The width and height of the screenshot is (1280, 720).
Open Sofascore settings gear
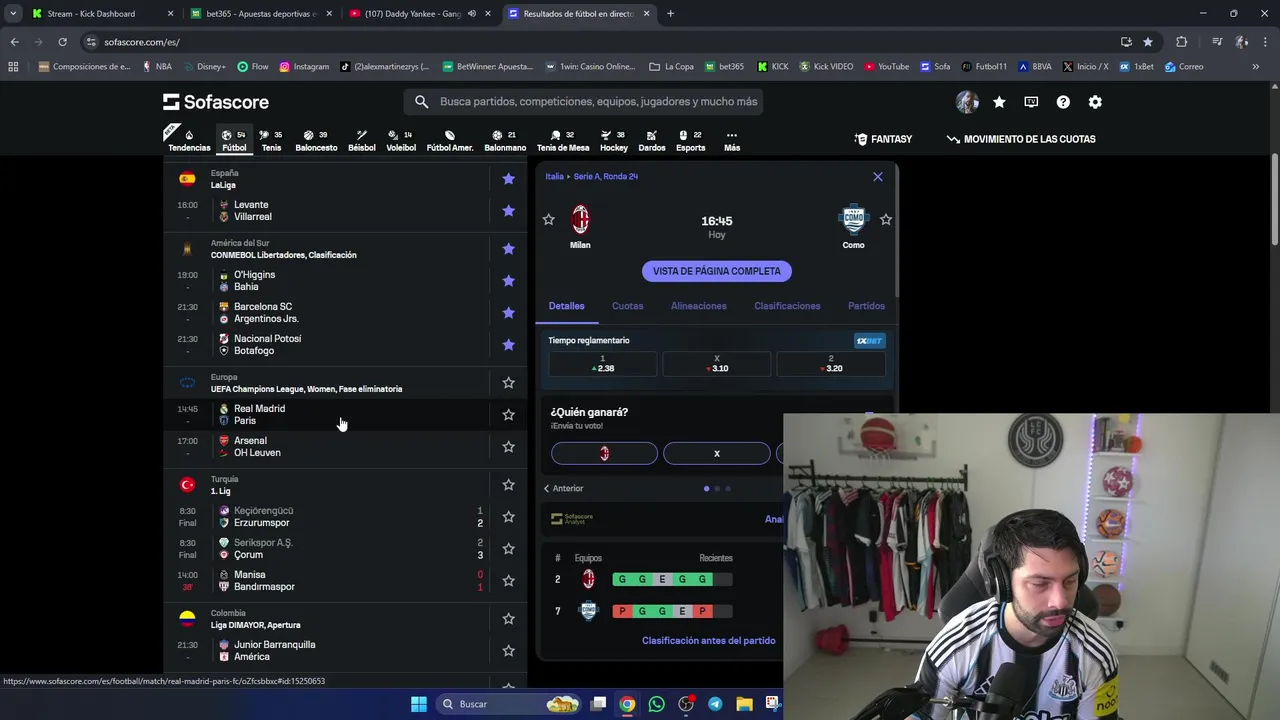click(1095, 102)
